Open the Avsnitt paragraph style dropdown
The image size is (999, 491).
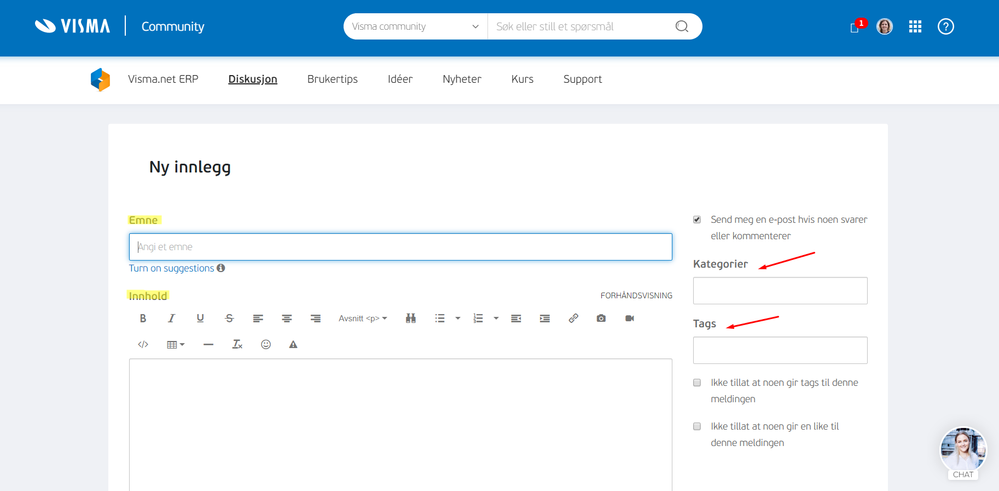[363, 318]
